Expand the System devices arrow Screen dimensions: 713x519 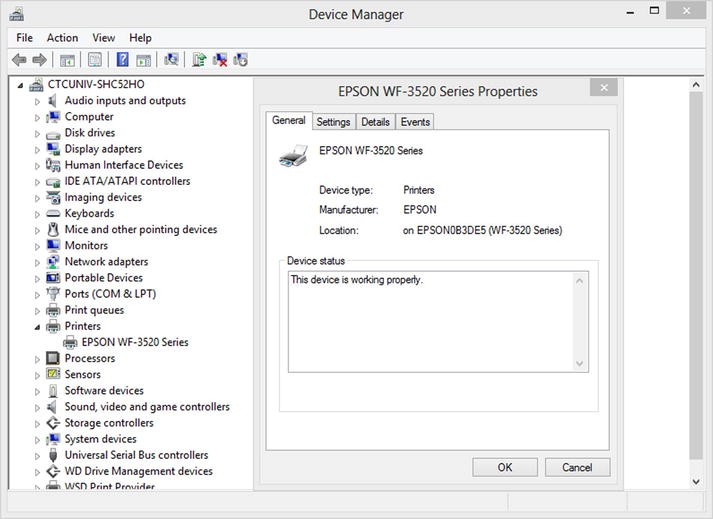[37, 439]
